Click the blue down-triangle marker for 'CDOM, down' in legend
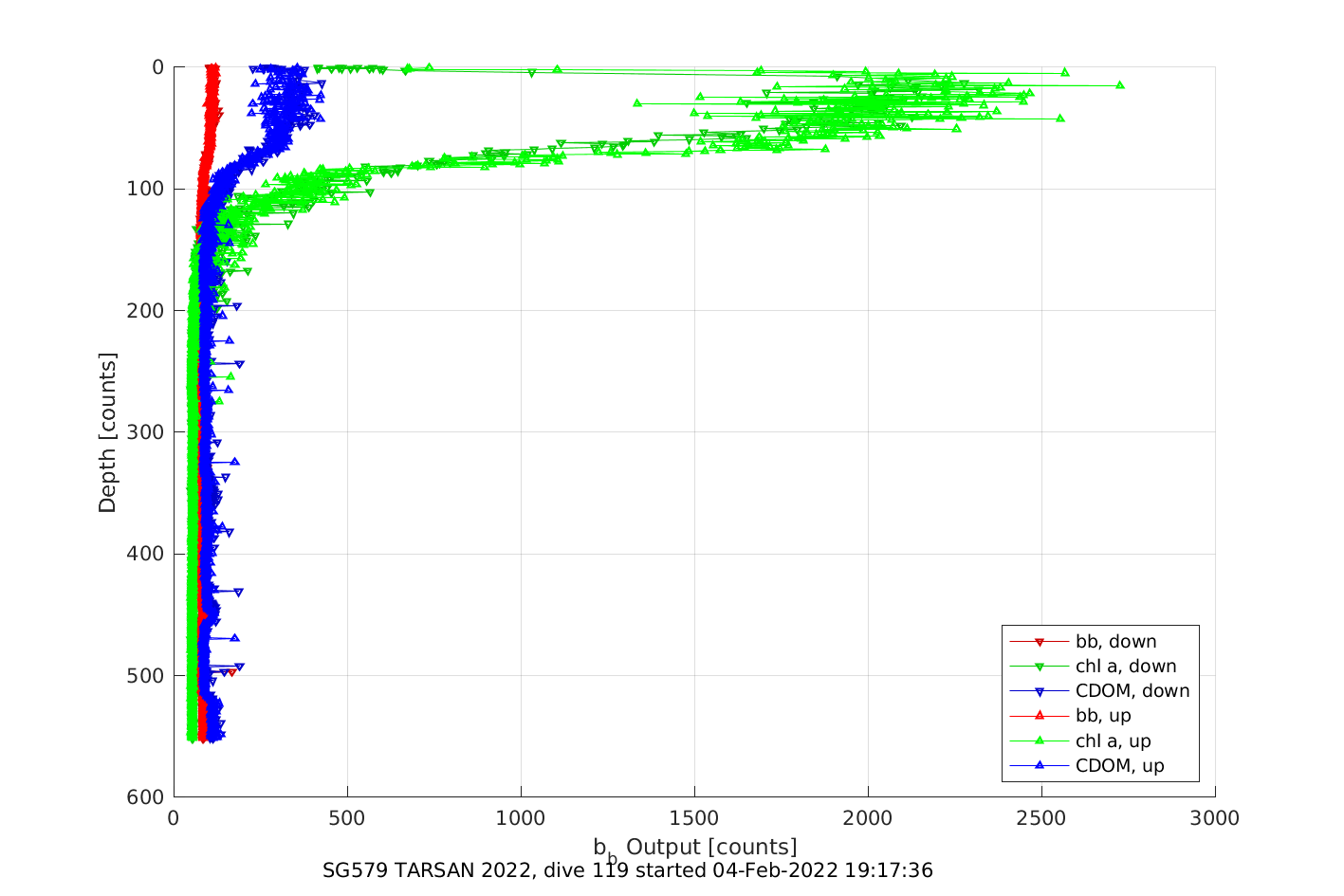1344x896 pixels. coord(1040,692)
